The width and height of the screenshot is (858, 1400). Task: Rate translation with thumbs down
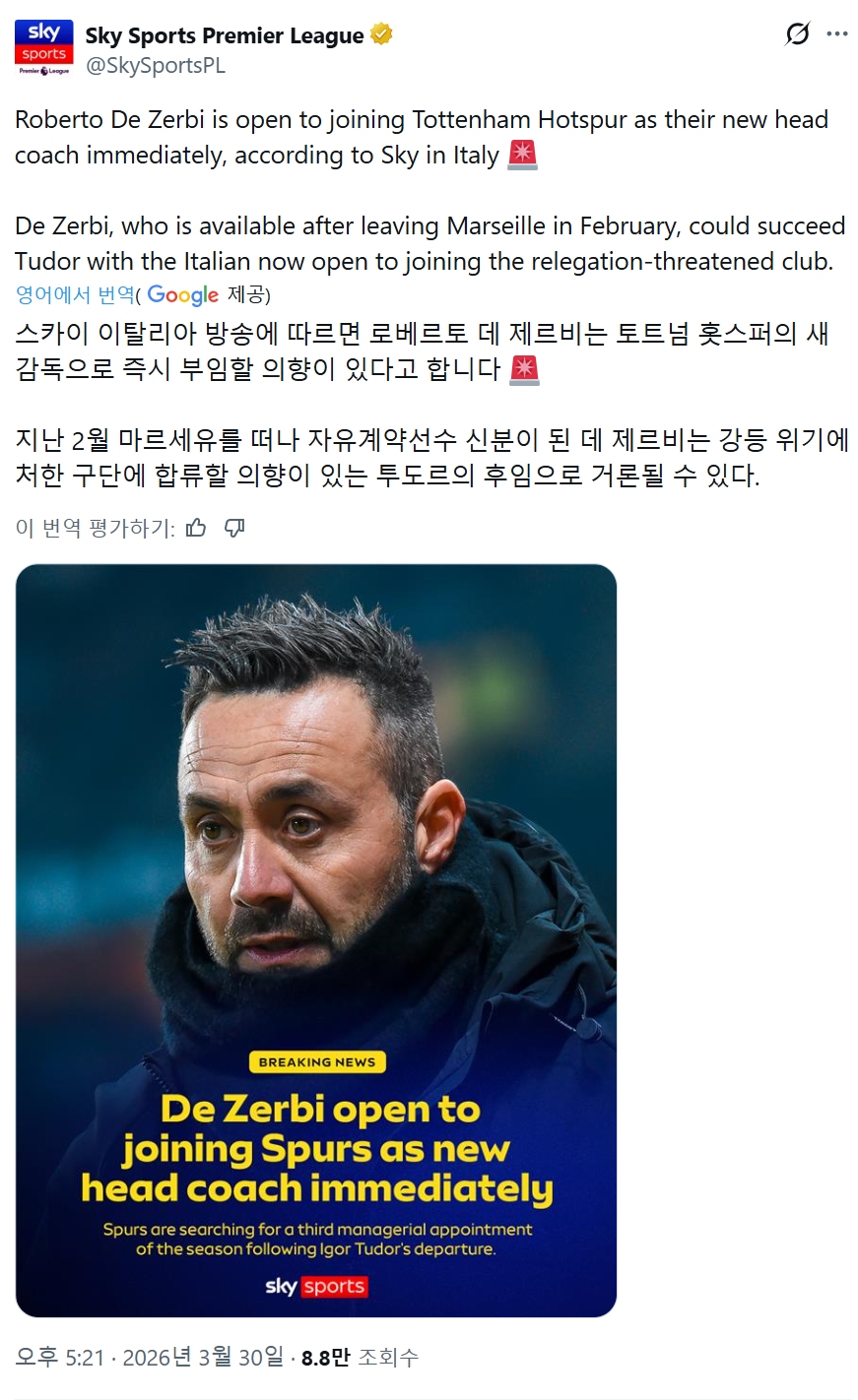coord(234,528)
